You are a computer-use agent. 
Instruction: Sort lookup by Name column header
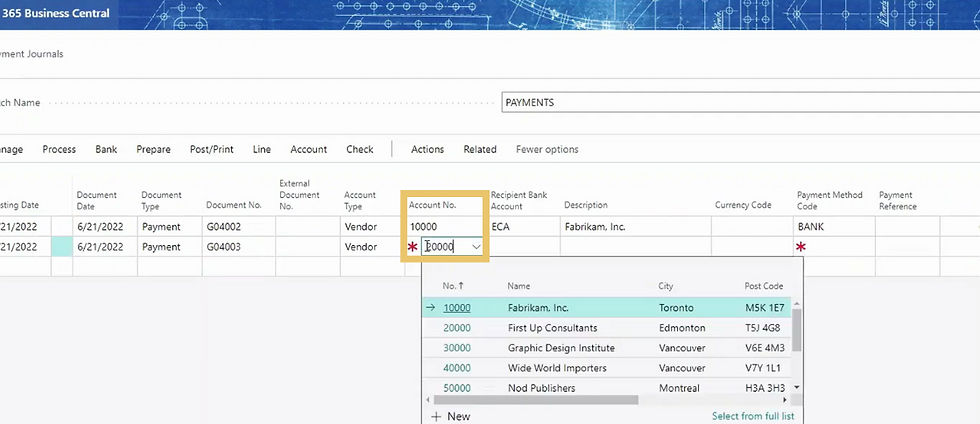pyautogui.click(x=519, y=286)
